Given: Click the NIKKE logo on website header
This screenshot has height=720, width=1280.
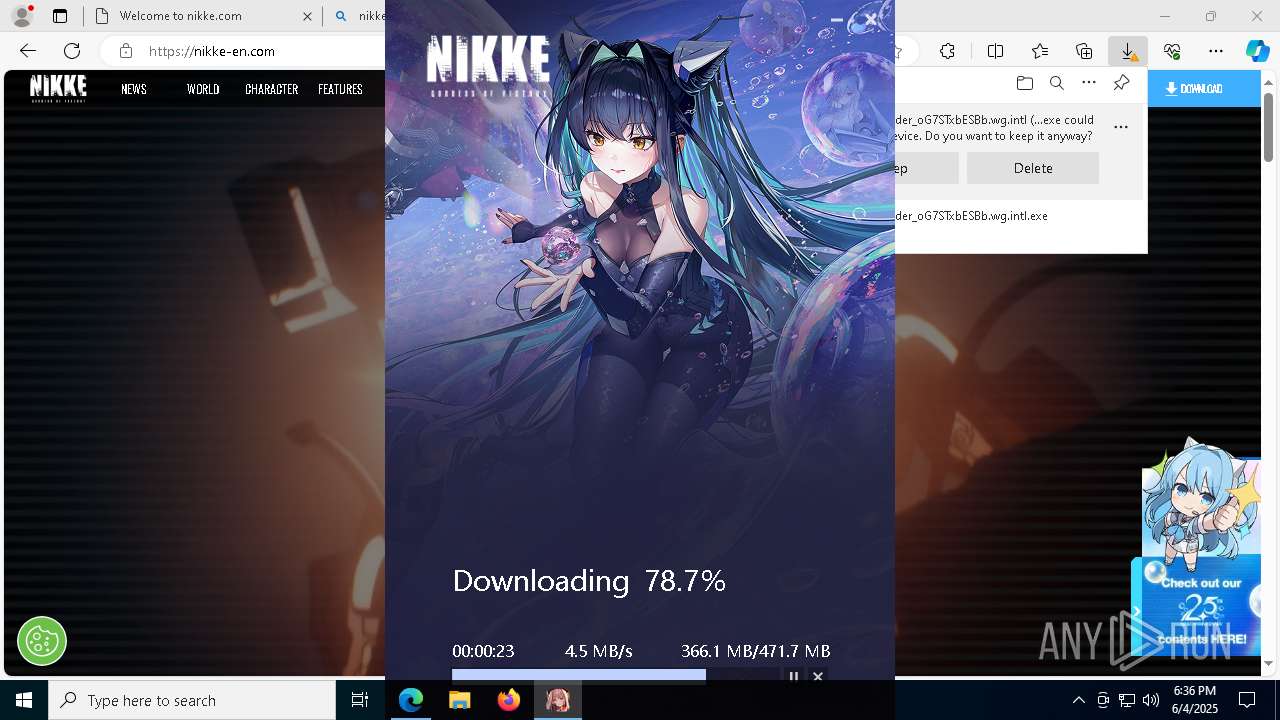Looking at the screenshot, I should click(58, 88).
